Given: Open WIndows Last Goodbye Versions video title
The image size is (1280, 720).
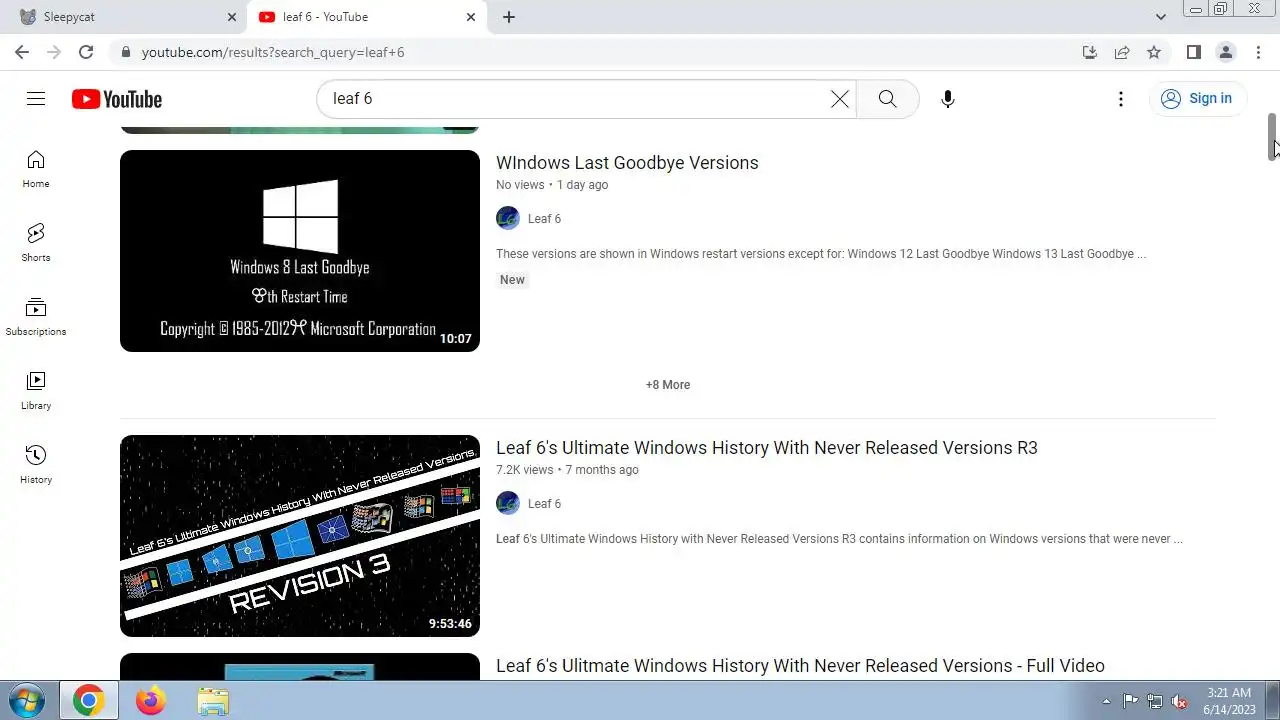Looking at the screenshot, I should 627,163.
